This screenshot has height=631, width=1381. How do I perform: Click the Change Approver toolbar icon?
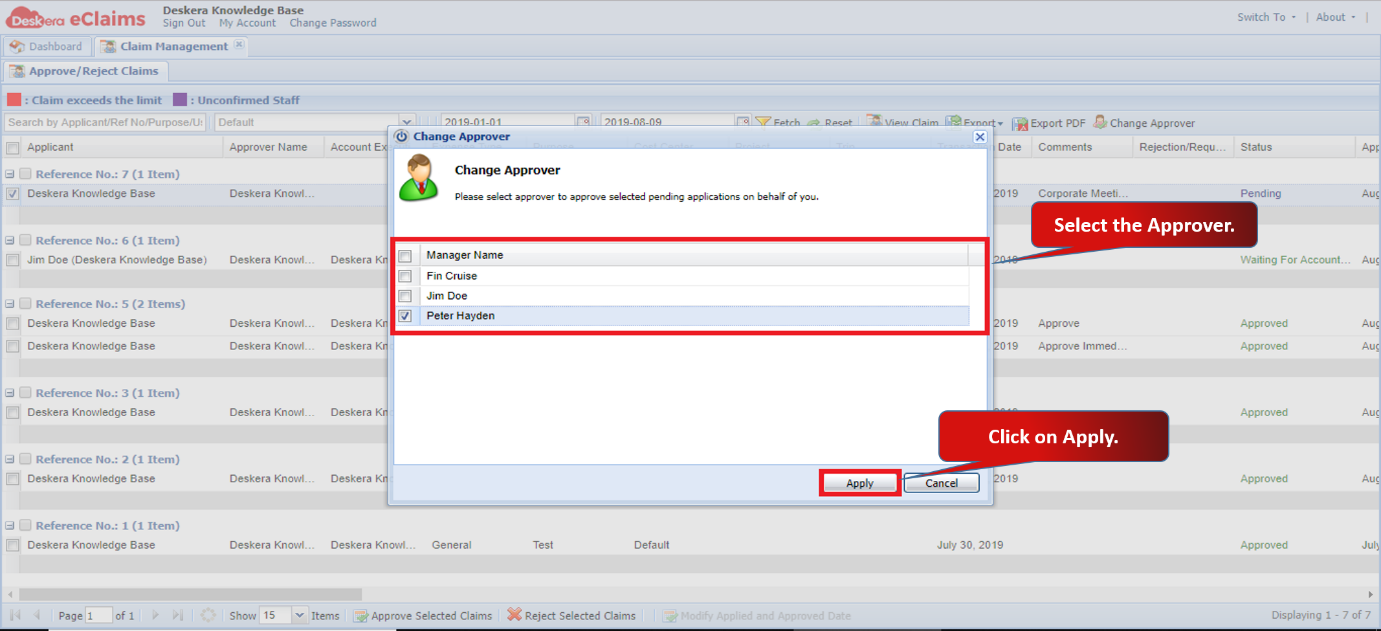click(1100, 123)
